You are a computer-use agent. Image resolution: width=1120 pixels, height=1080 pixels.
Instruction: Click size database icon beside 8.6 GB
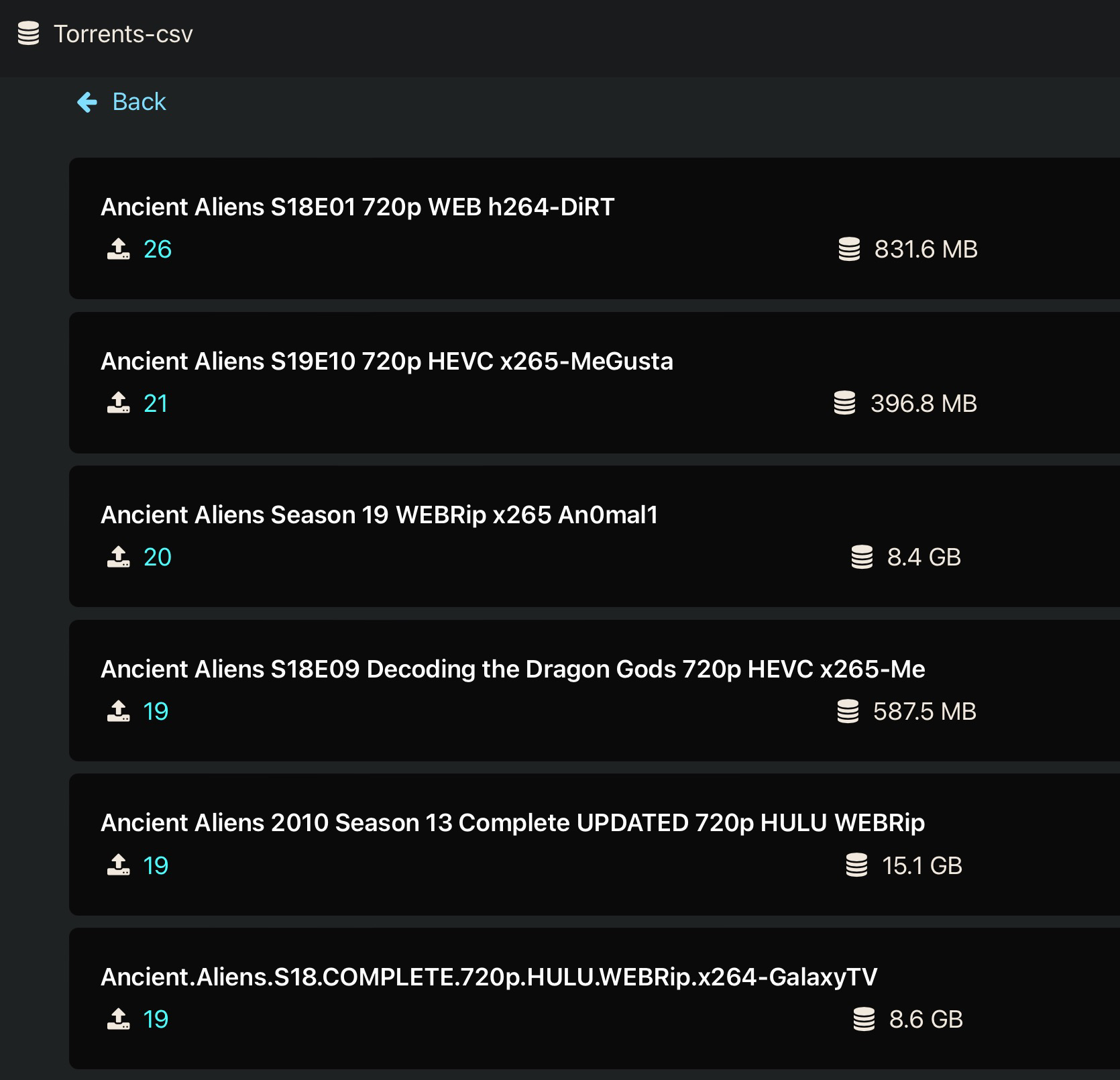(864, 1019)
